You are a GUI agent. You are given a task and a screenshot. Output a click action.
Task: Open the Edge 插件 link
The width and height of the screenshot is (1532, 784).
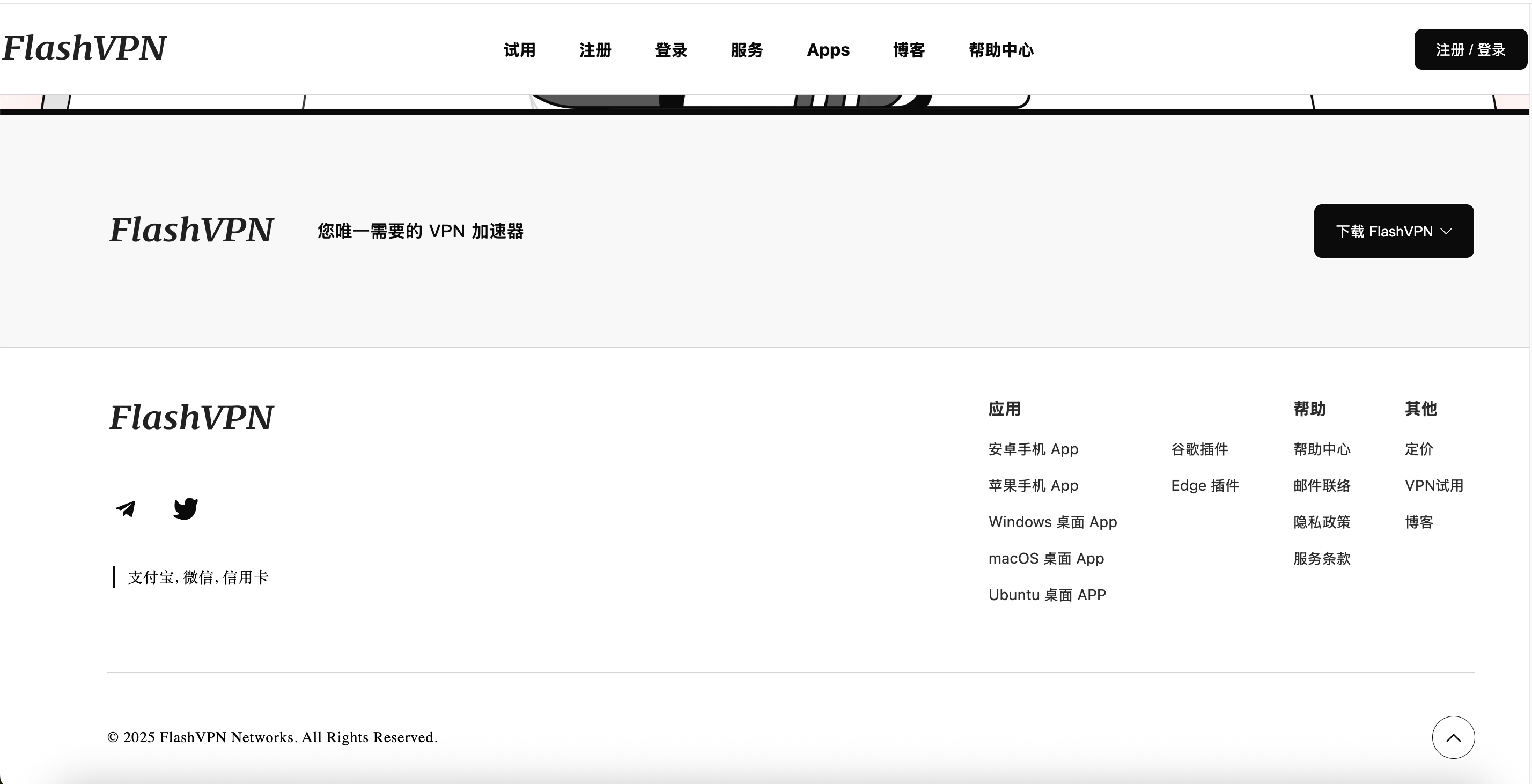(1205, 486)
